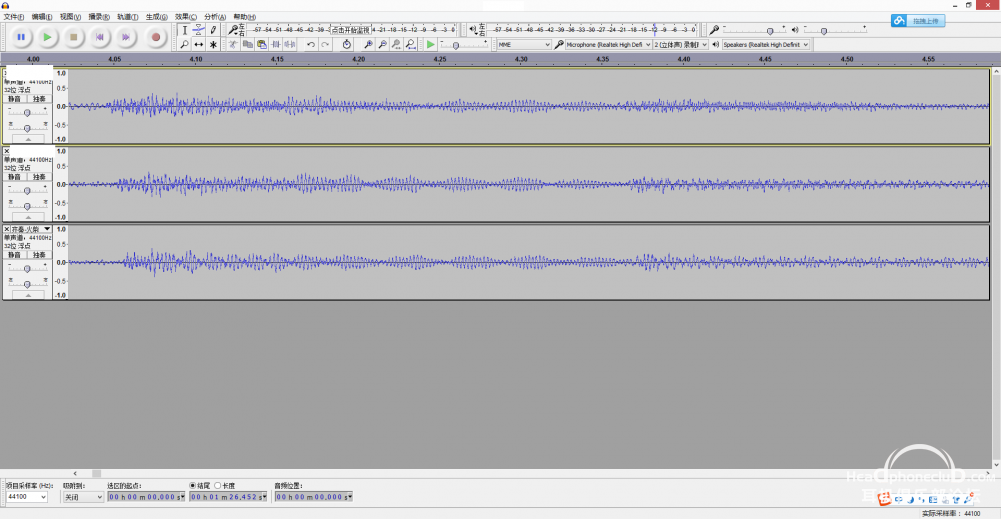Open the 视图(V) menu
The image size is (1001, 519).
click(70, 17)
